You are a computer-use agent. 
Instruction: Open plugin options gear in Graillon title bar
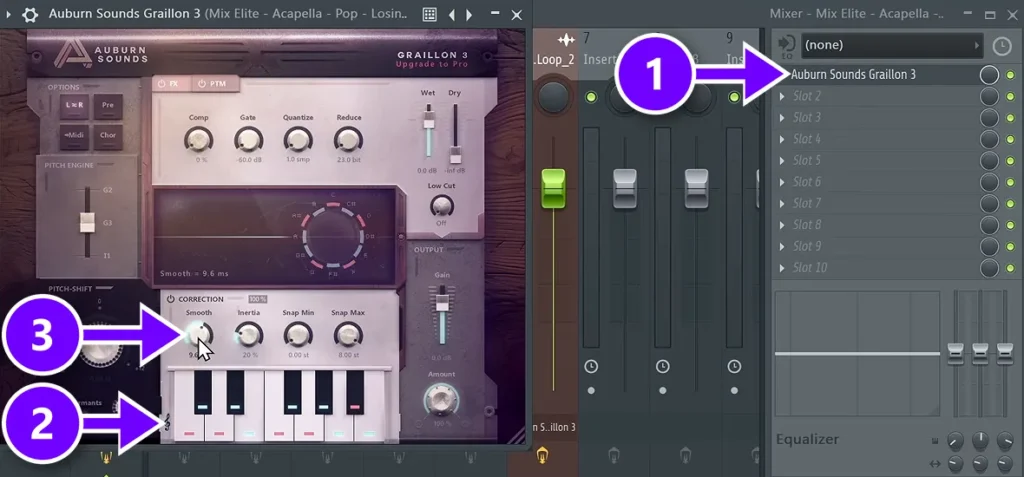[30, 14]
